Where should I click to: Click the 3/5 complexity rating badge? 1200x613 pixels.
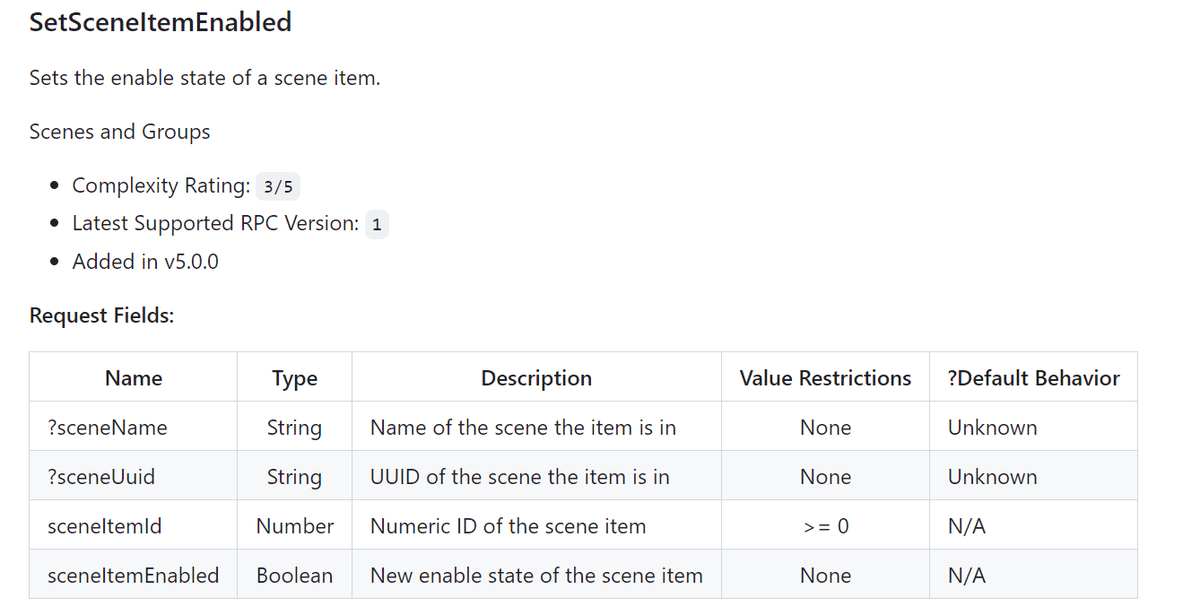[x=279, y=187]
